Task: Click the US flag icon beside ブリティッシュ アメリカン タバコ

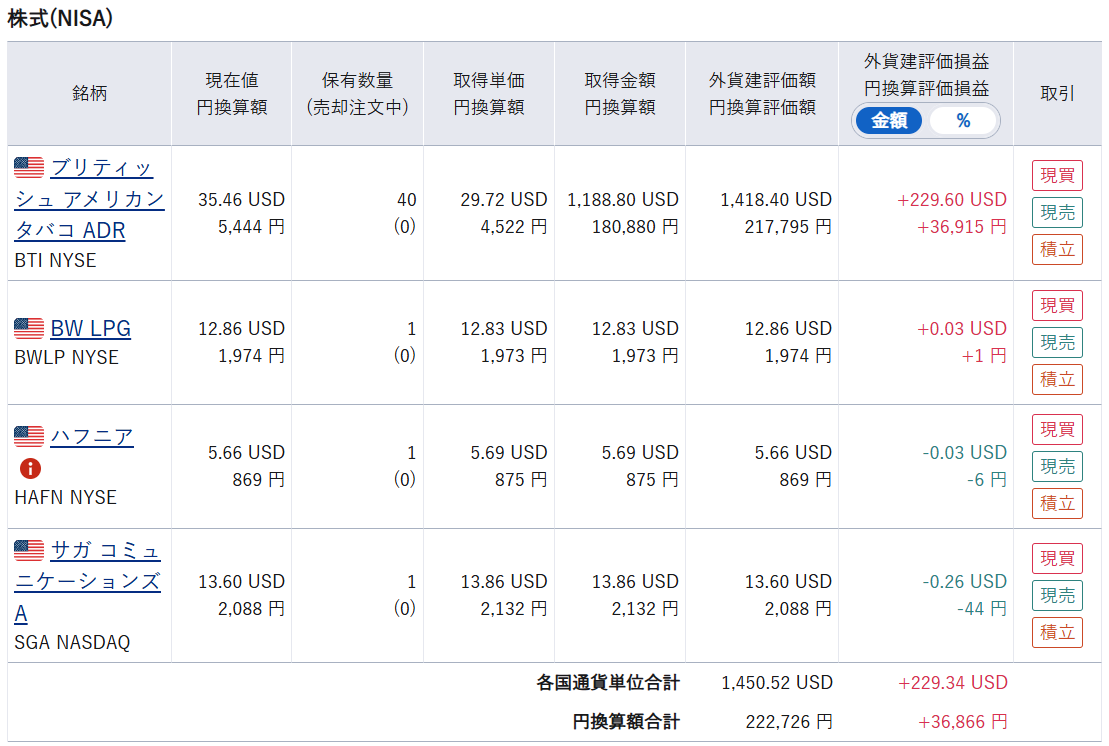Action: 29,168
